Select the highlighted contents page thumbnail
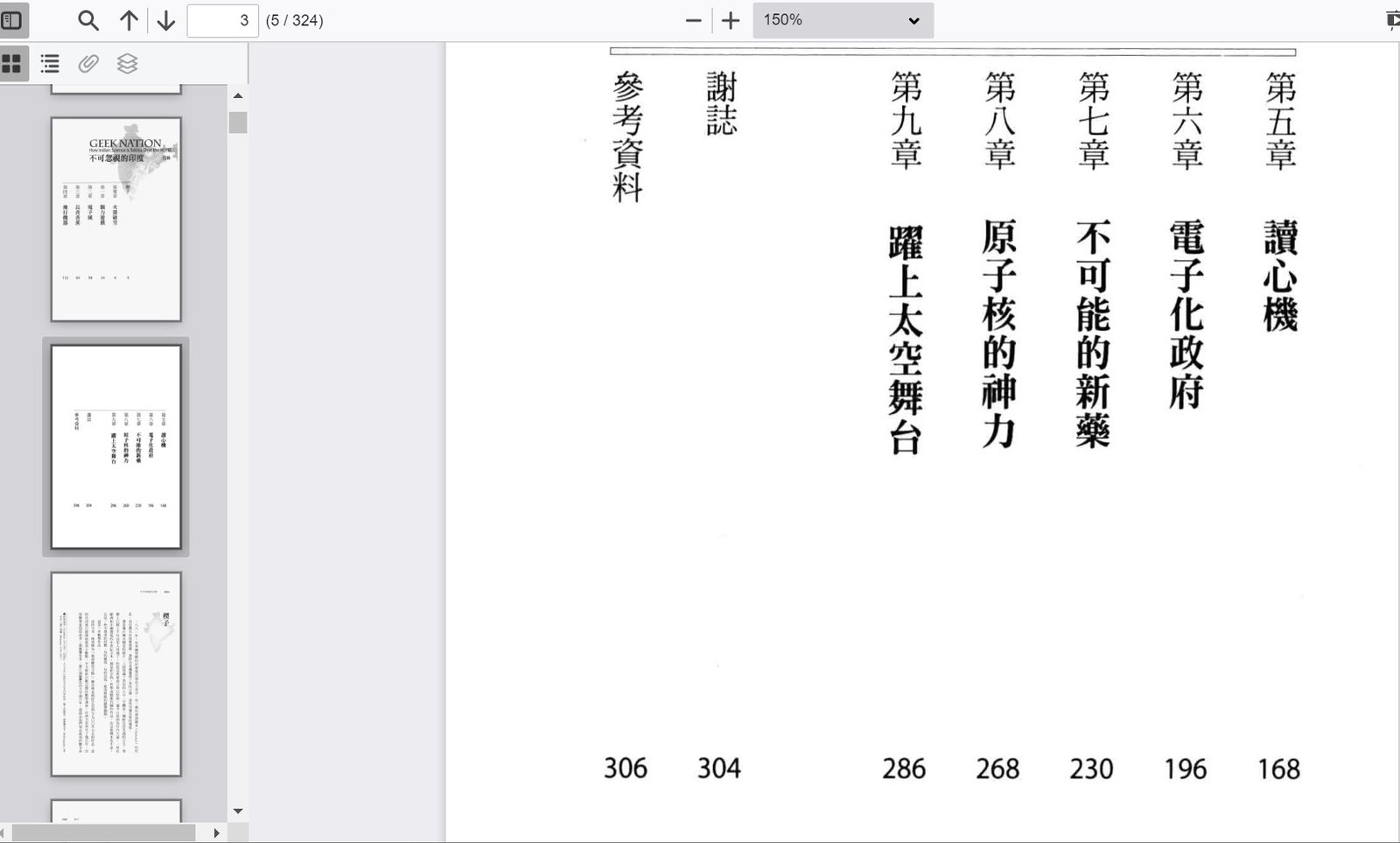Screen dimensions: 1400x843 click(x=116, y=446)
